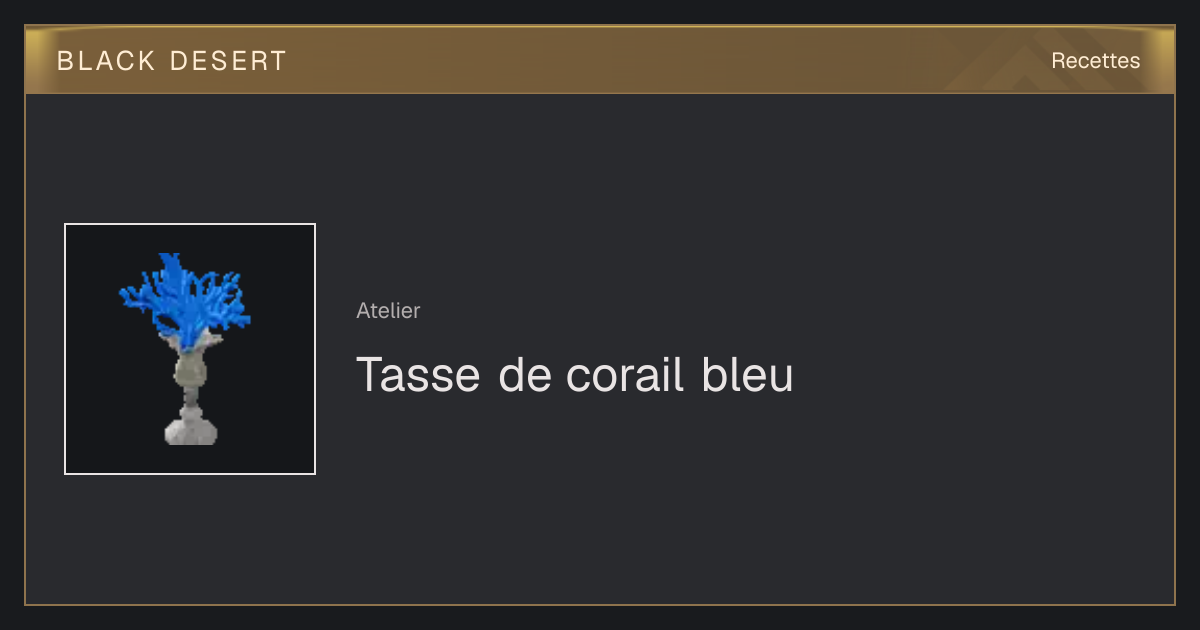Click the word bleu in the title

click(748, 375)
